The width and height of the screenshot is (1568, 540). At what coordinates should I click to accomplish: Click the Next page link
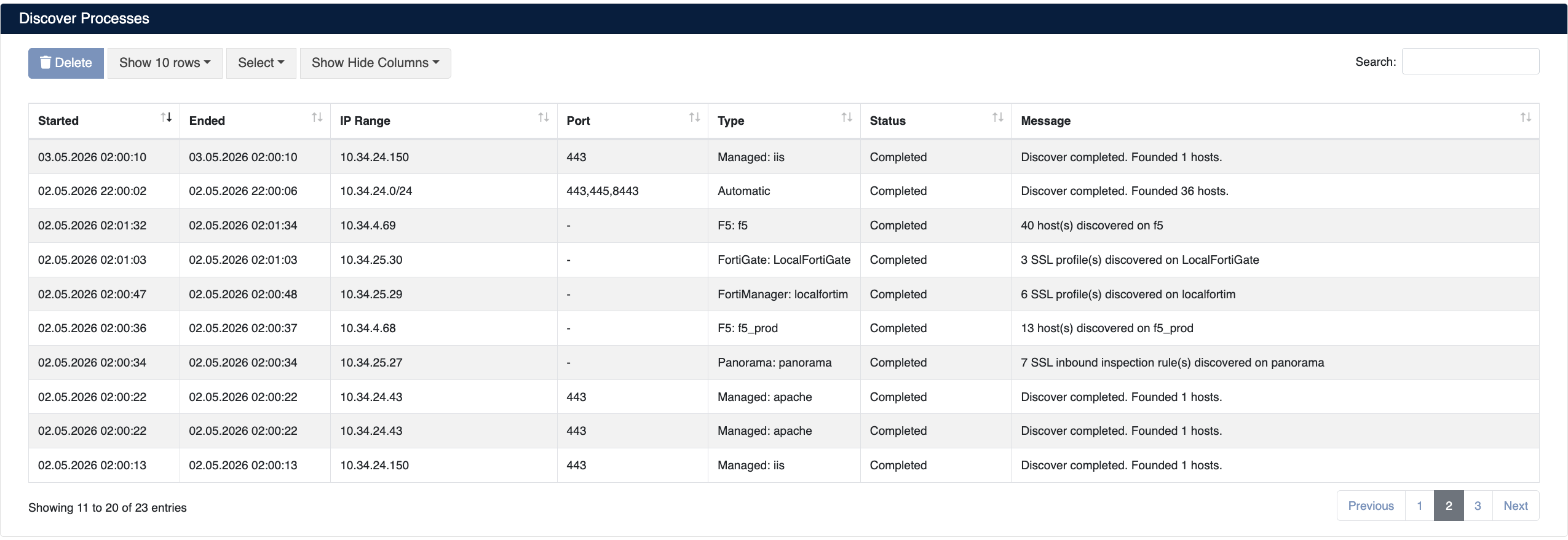coord(1516,506)
